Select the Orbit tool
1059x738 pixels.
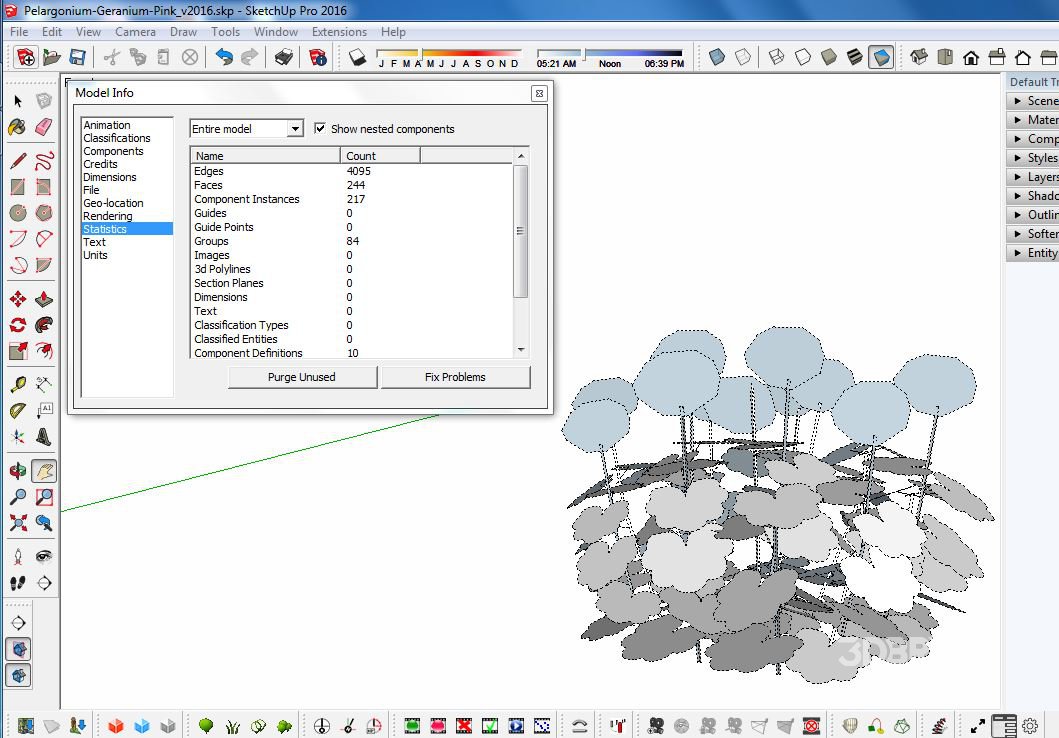(x=17, y=470)
